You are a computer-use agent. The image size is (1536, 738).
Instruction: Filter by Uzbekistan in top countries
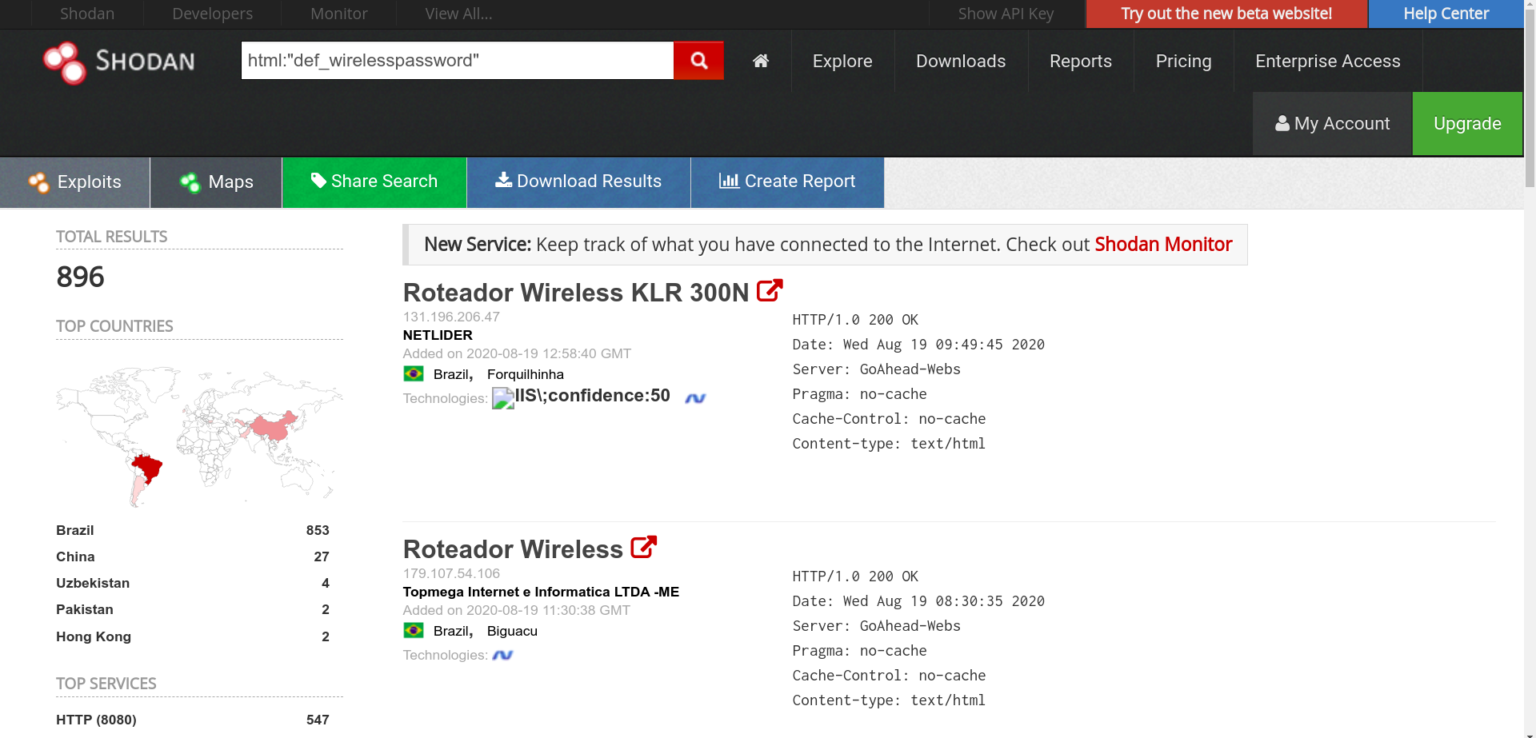click(x=93, y=583)
